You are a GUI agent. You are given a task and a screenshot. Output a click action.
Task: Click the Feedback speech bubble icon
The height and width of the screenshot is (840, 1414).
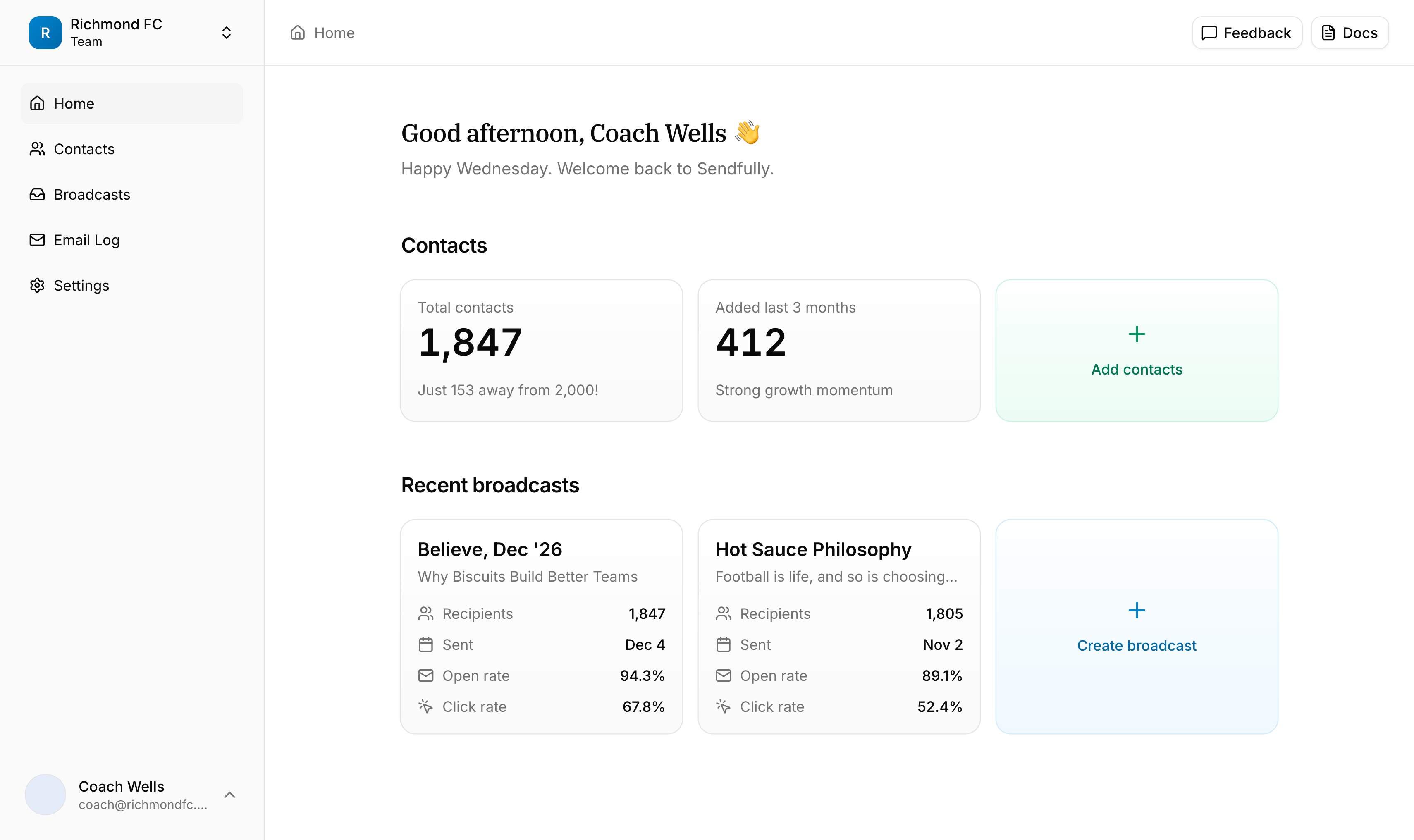(x=1209, y=33)
